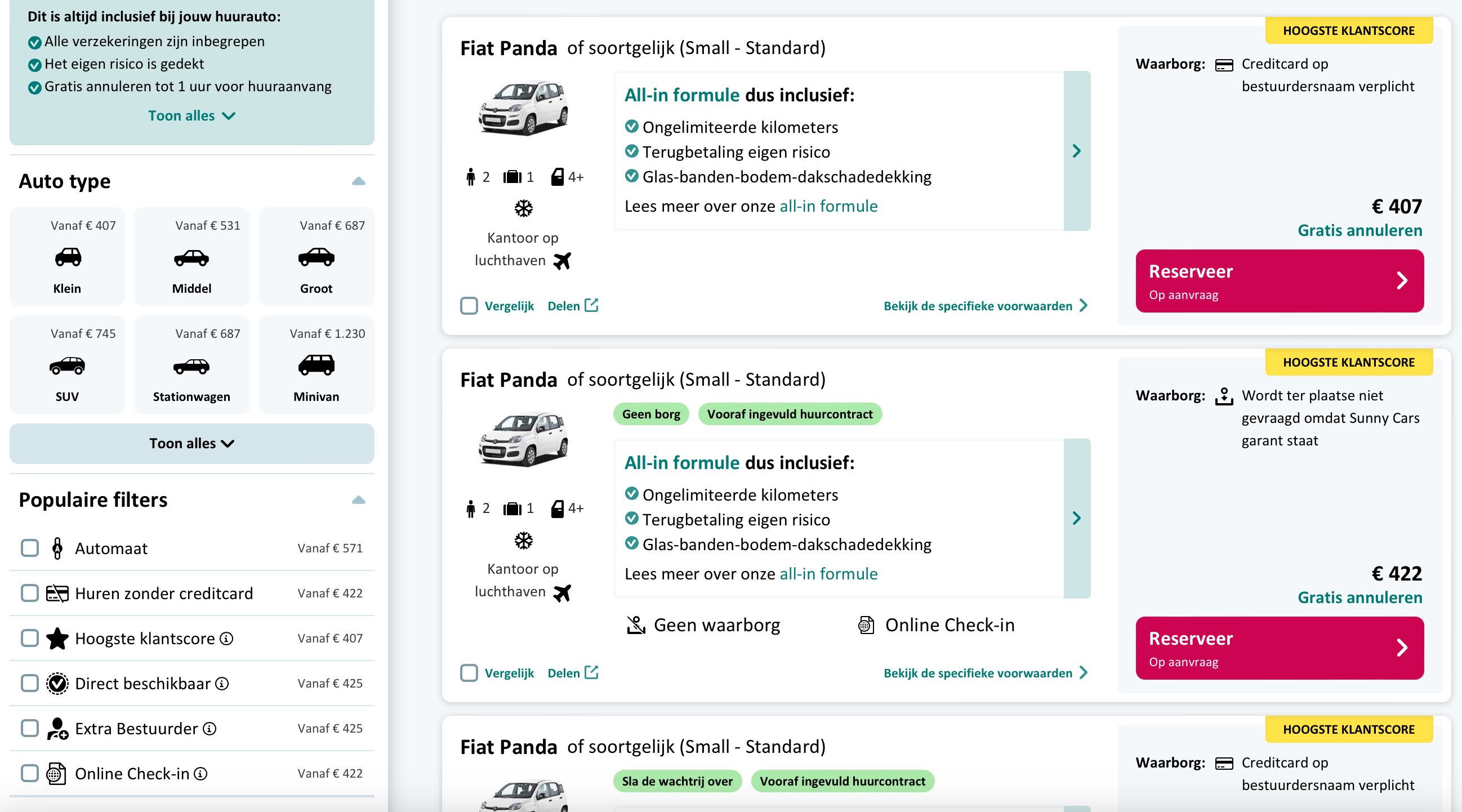Expand All-in formule arrow in €422 card

1077,518
